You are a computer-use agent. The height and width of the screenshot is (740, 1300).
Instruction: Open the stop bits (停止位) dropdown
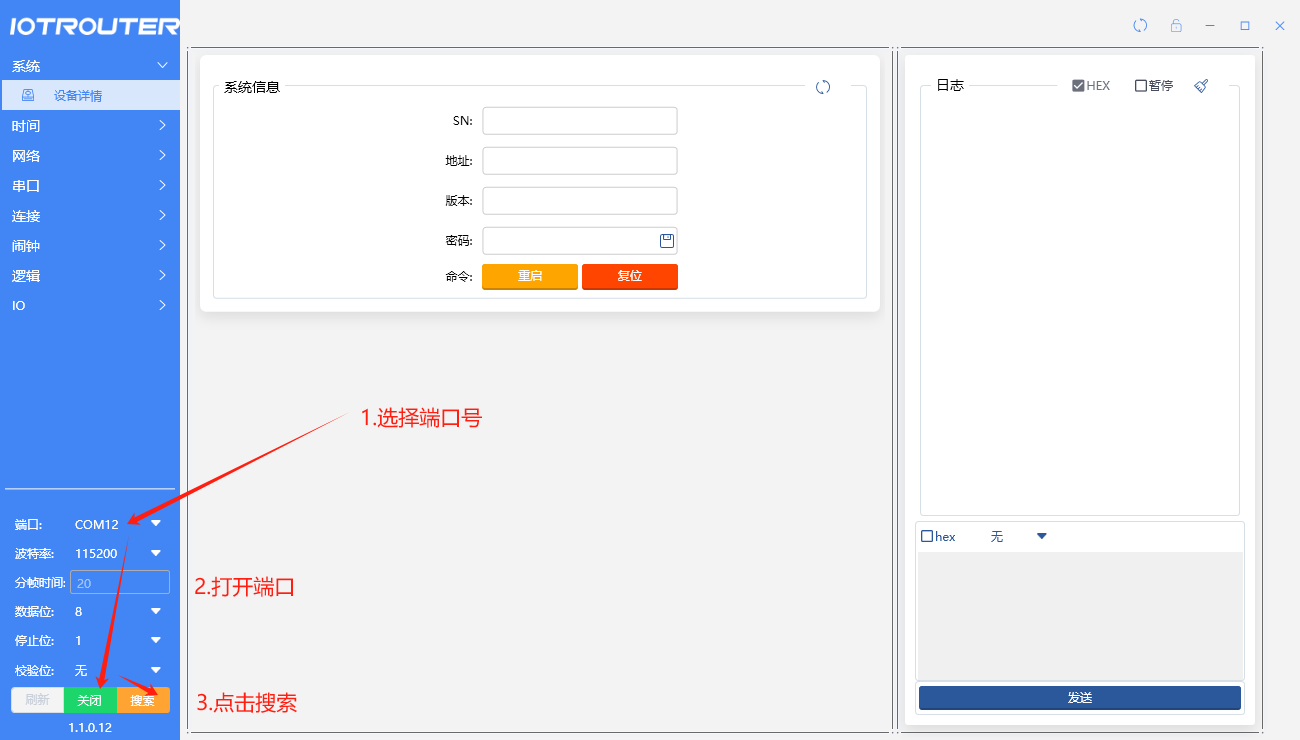click(156, 640)
